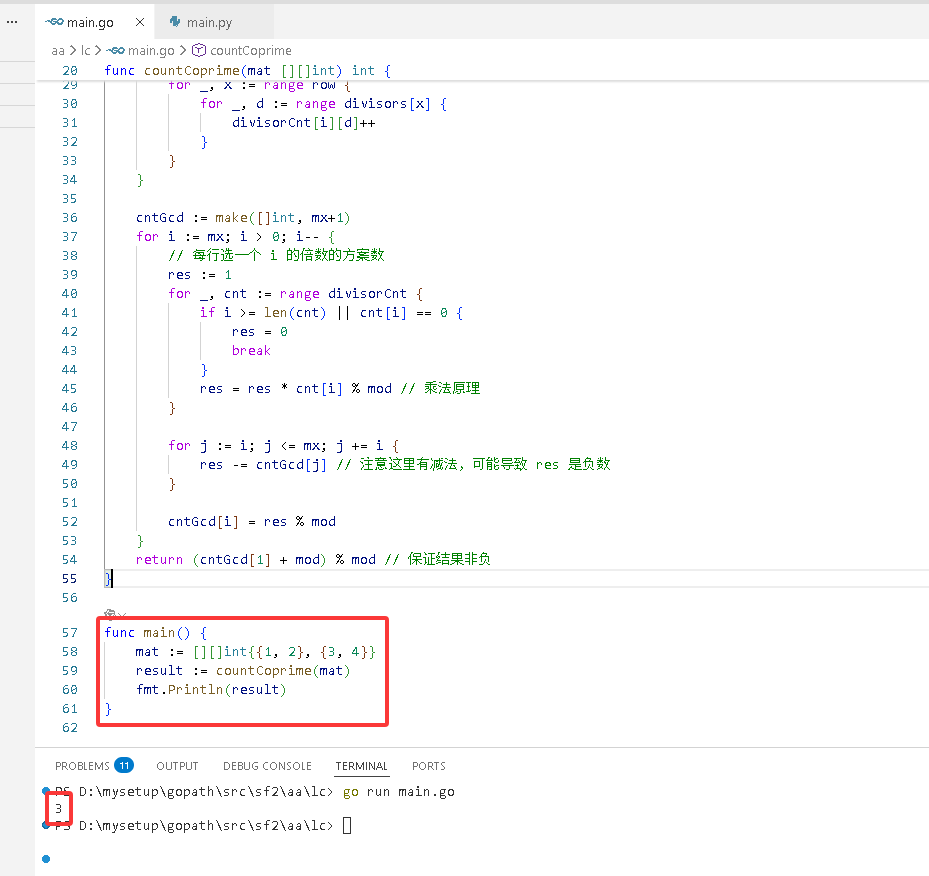Open the main.go editor tab
The image size is (929, 876).
pyautogui.click(x=95, y=22)
